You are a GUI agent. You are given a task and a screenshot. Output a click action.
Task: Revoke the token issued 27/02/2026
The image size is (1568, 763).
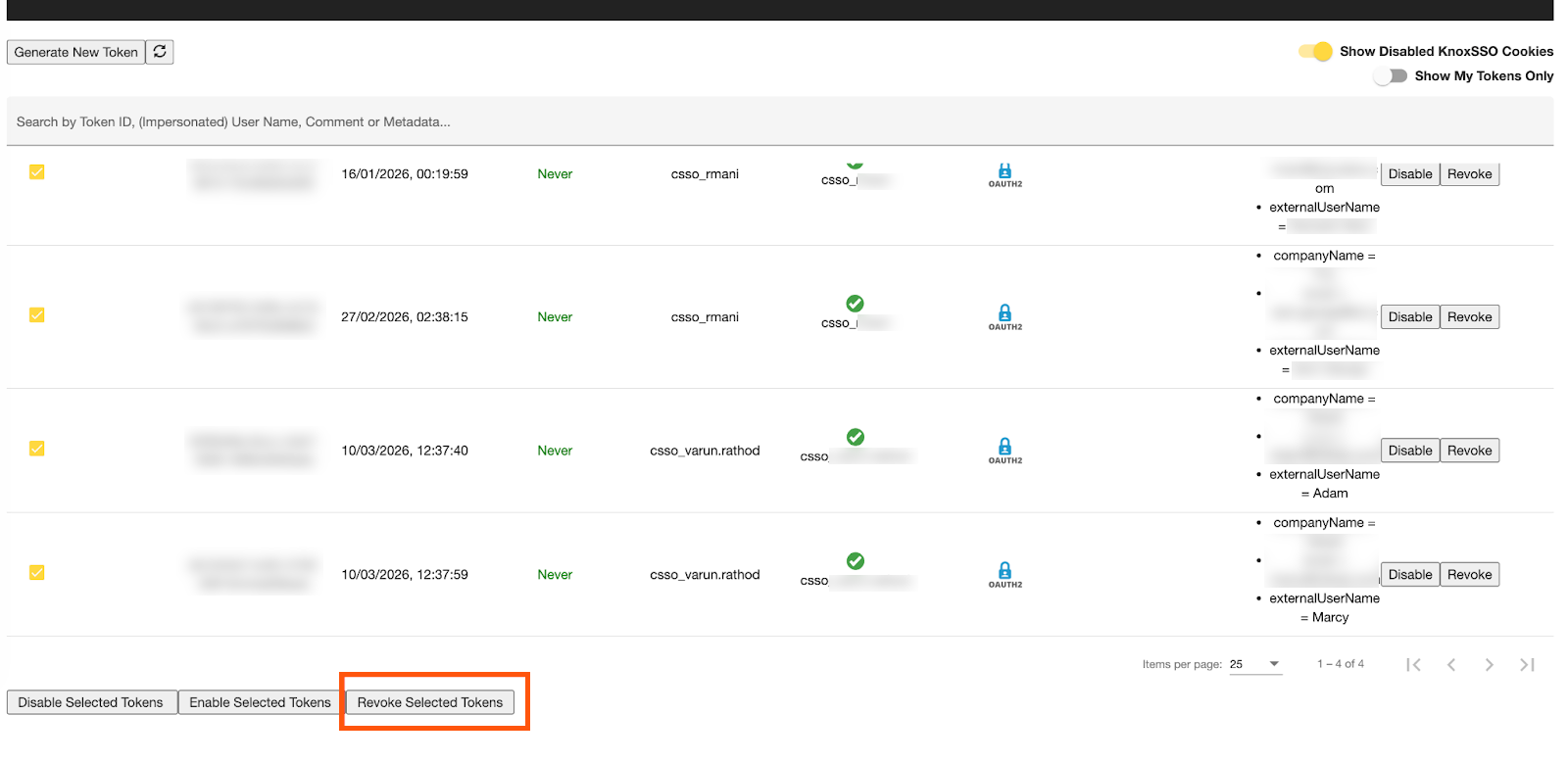click(1469, 317)
